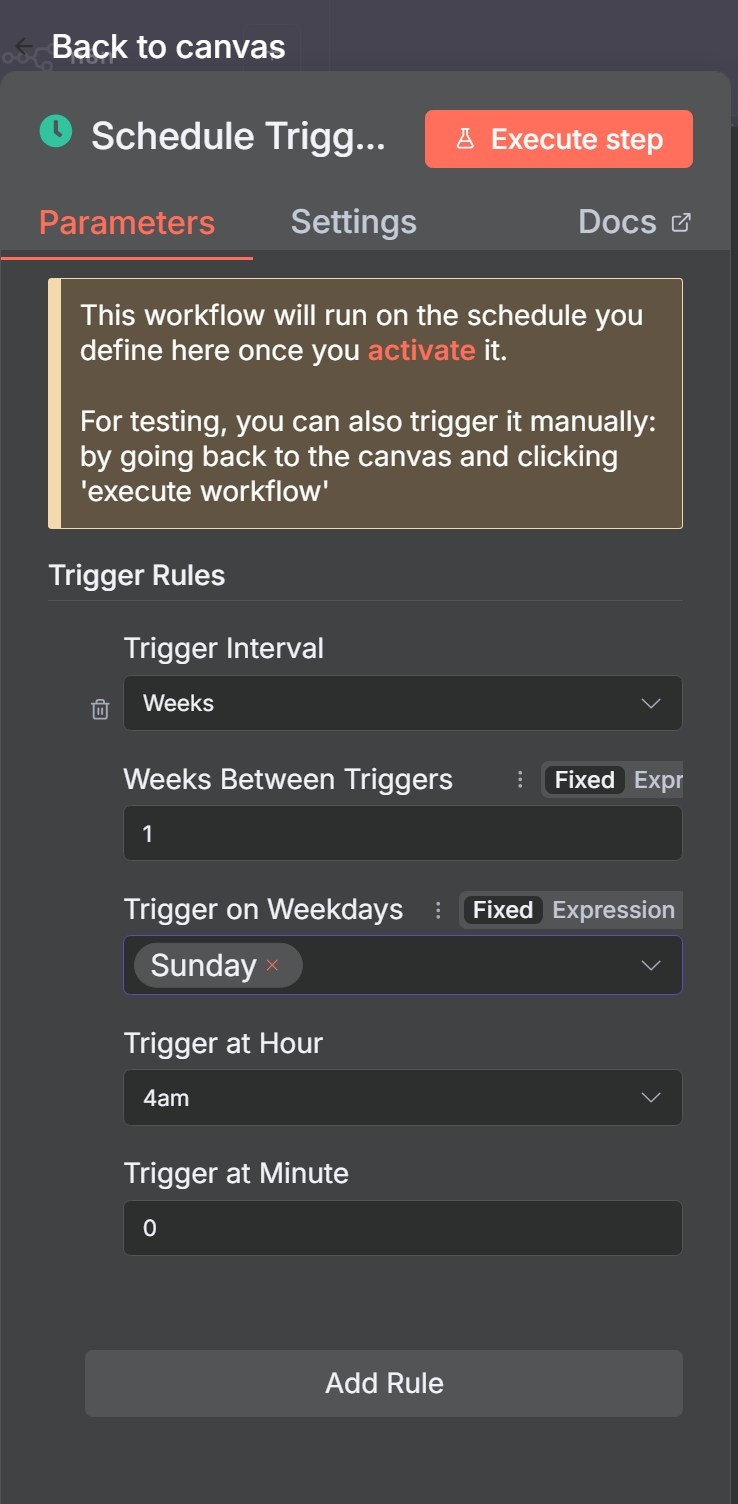Expand the Trigger on Weekdays dropdown
738x1504 pixels.
point(651,965)
